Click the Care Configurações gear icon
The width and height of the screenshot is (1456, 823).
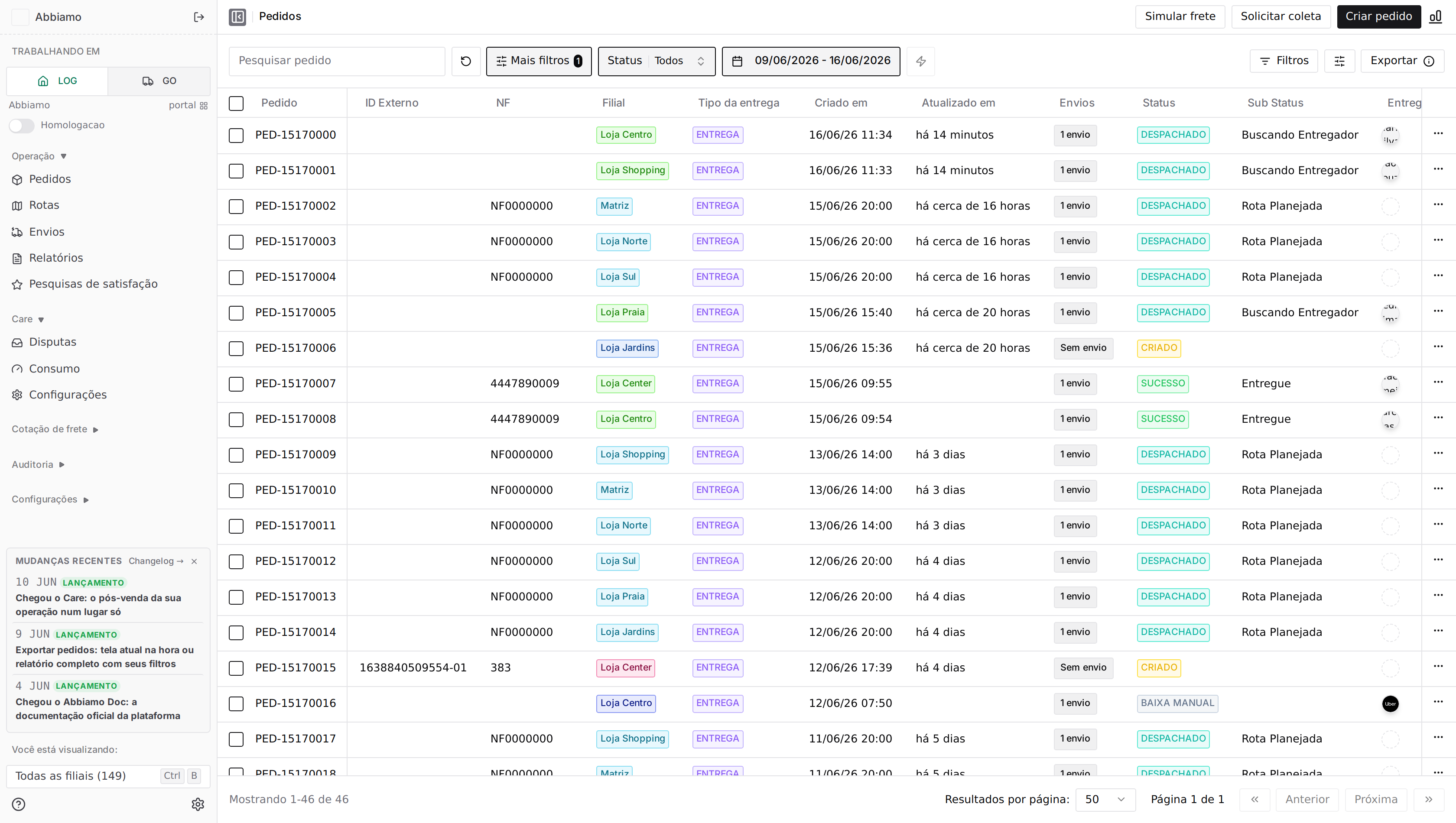point(17,395)
